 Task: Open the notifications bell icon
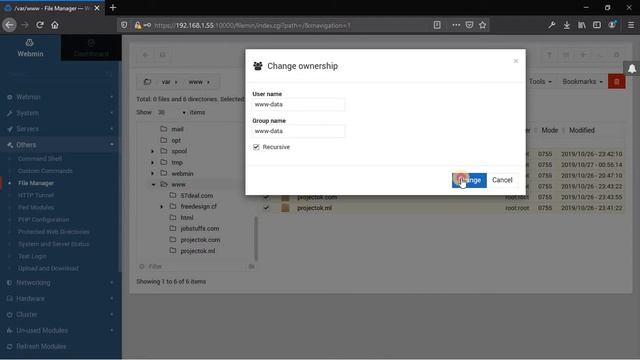coord(632,69)
